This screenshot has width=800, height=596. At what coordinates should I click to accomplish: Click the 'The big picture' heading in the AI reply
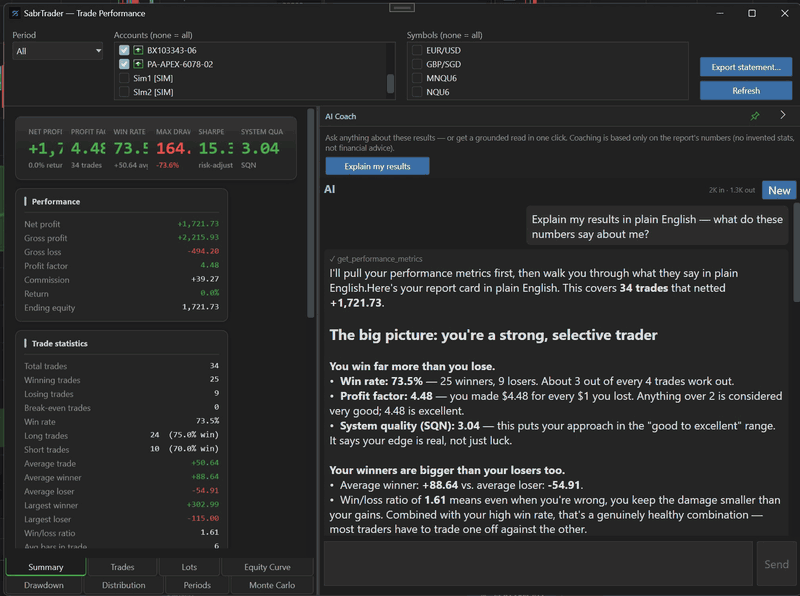pyautogui.click(x=493, y=335)
